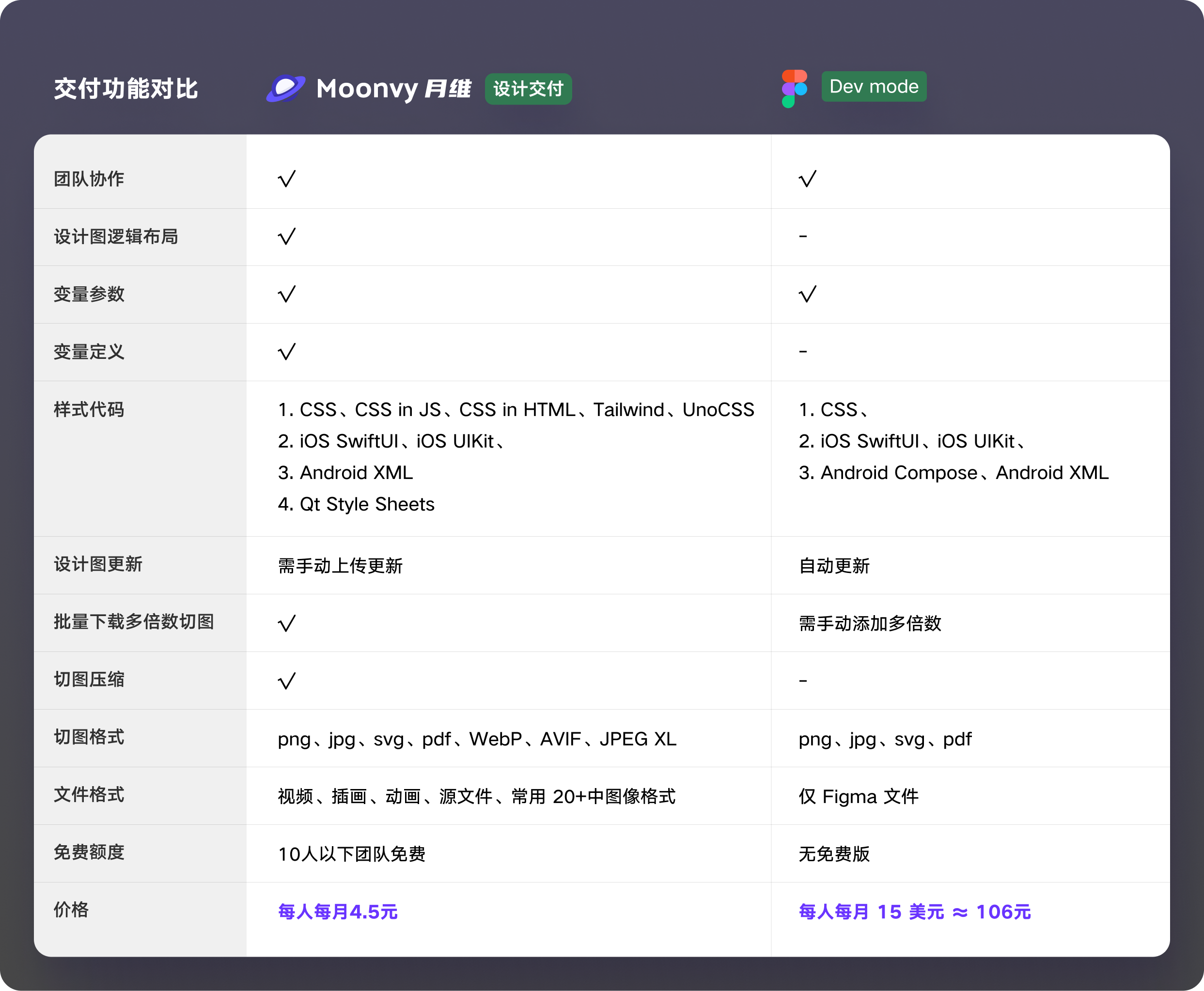This screenshot has height=991, width=1204.
Task: Select the 免费额度 row label
Action: [89, 852]
